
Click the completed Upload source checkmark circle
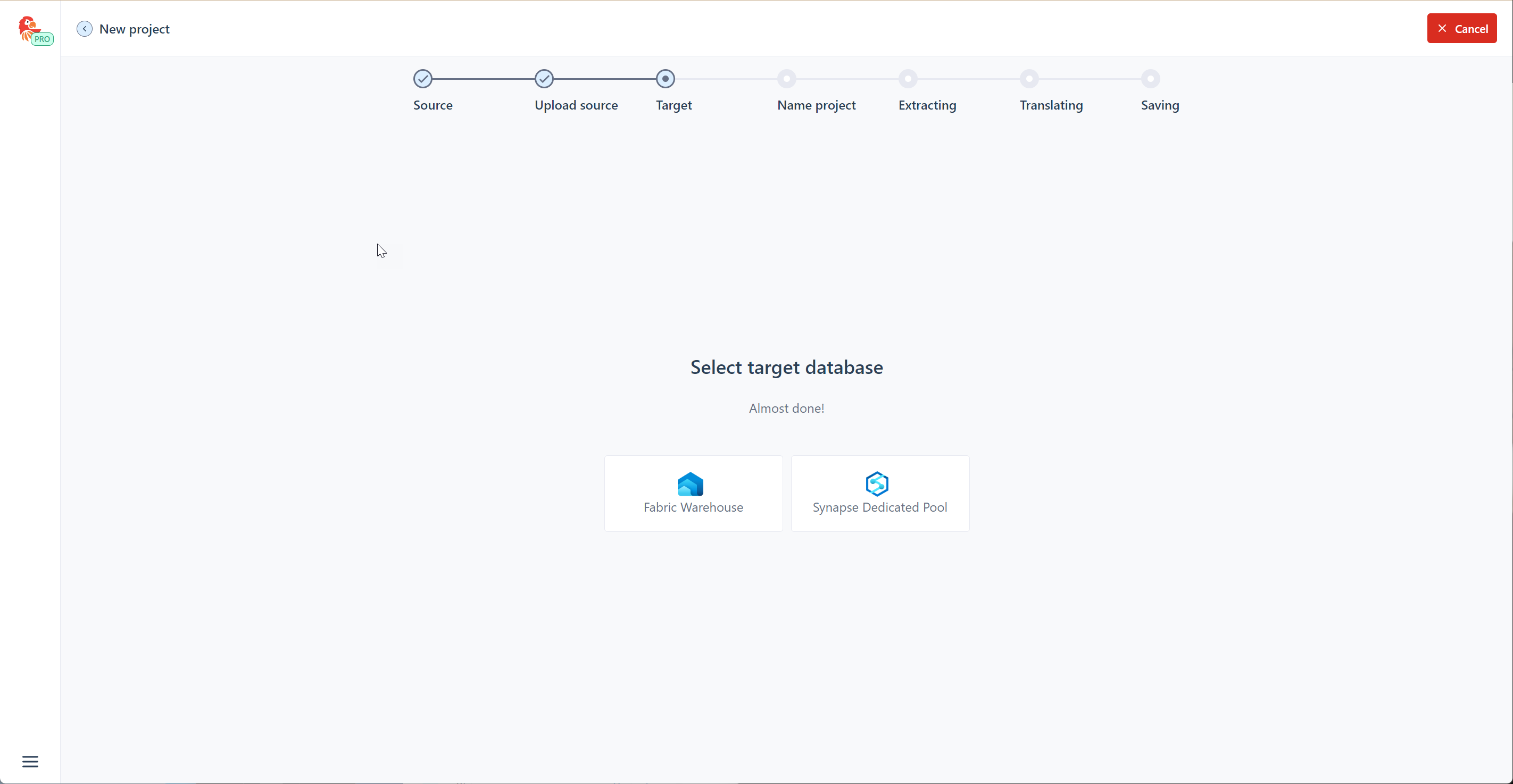pos(544,79)
